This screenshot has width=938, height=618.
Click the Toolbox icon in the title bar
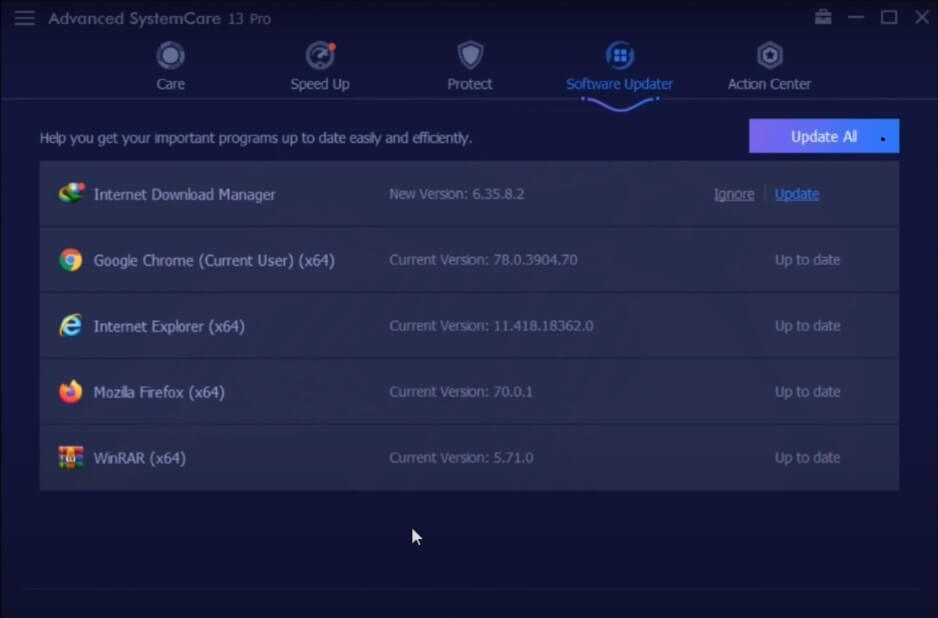[823, 17]
